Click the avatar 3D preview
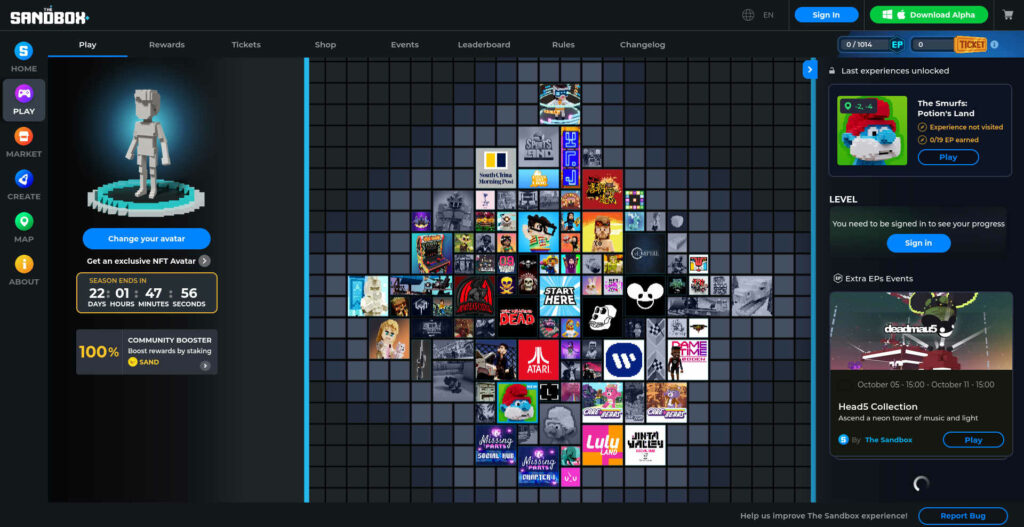This screenshot has width=1024, height=527. (x=147, y=152)
